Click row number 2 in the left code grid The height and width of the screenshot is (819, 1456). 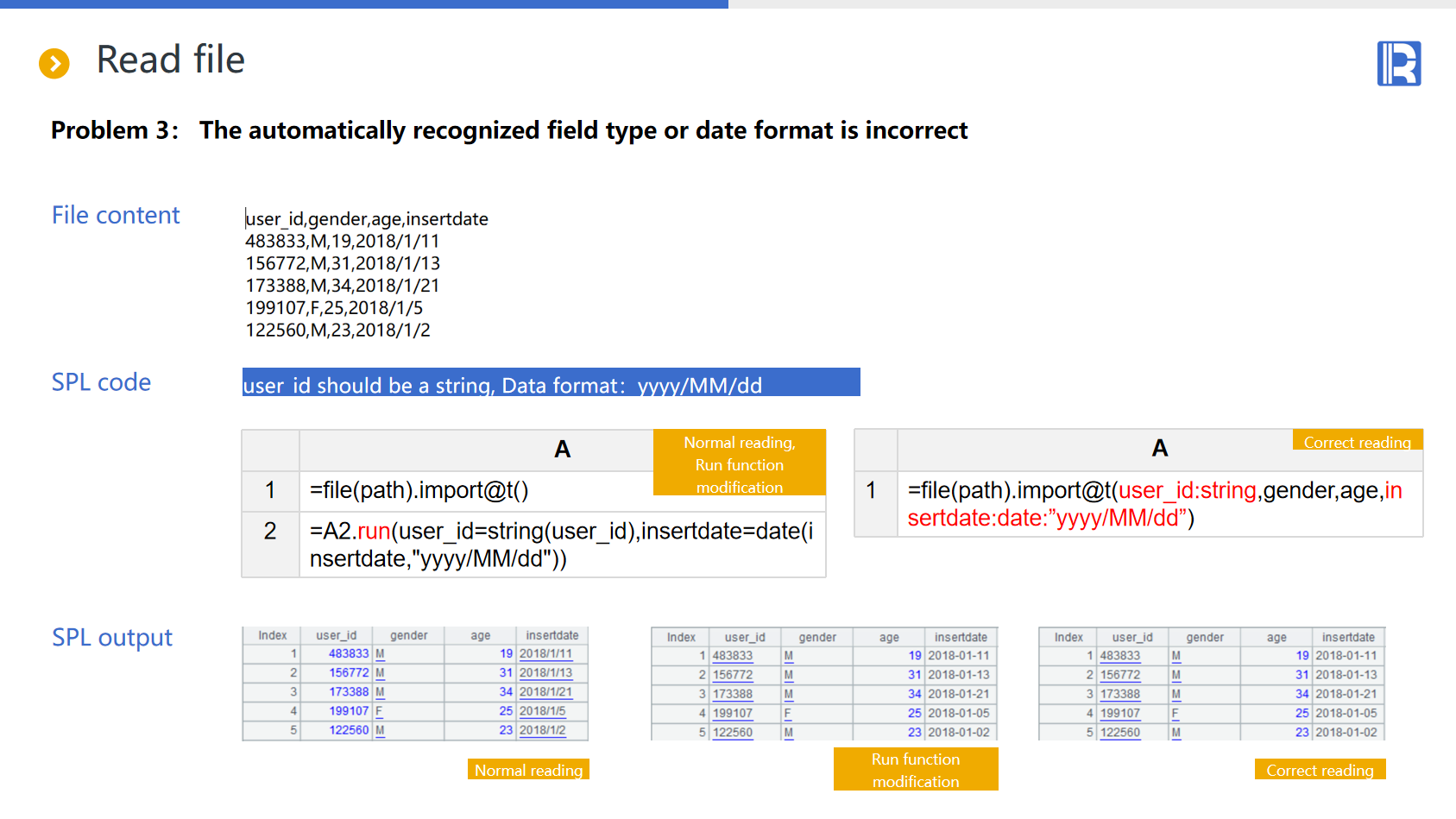[x=270, y=532]
